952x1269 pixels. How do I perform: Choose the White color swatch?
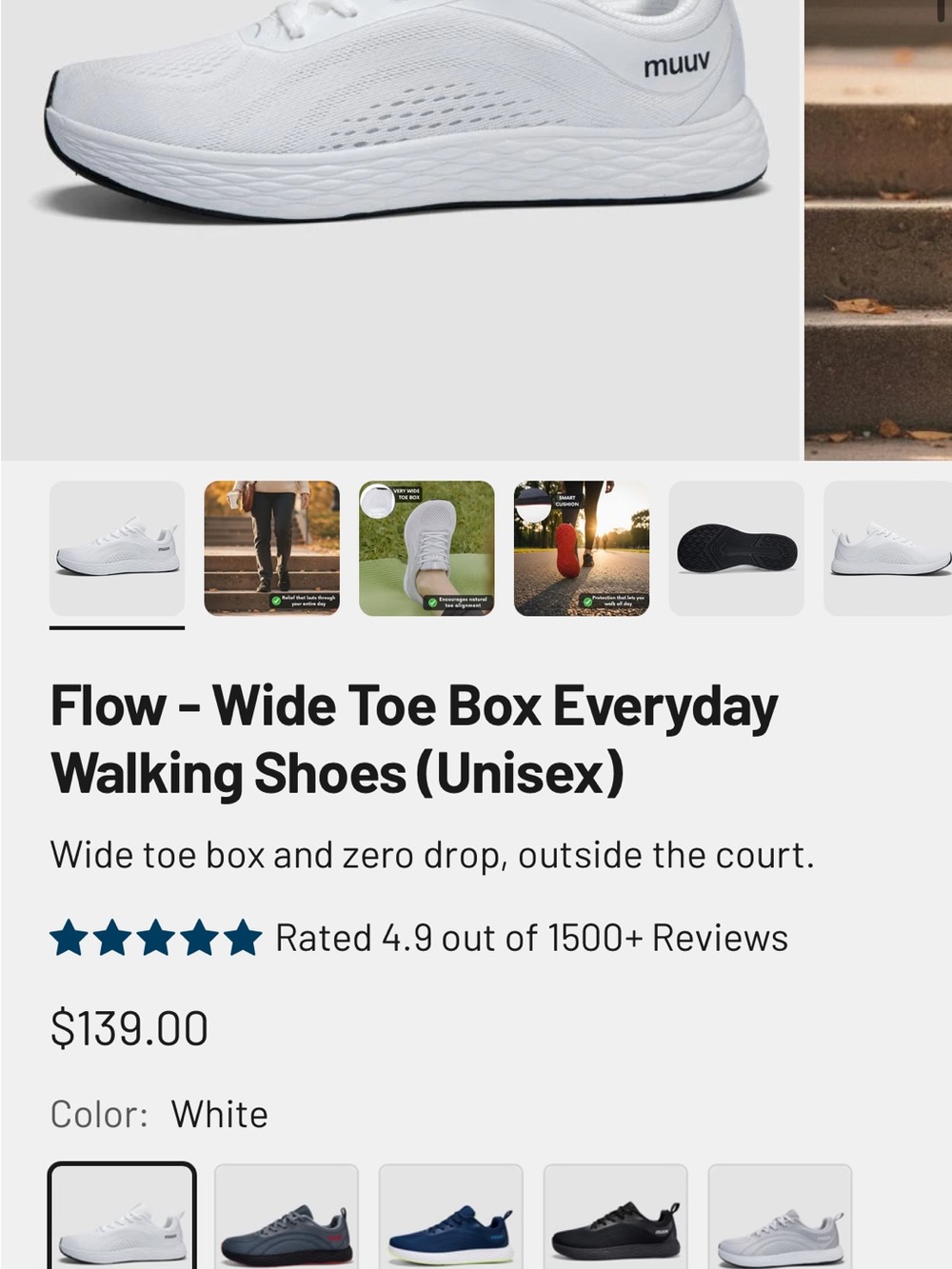122,1217
